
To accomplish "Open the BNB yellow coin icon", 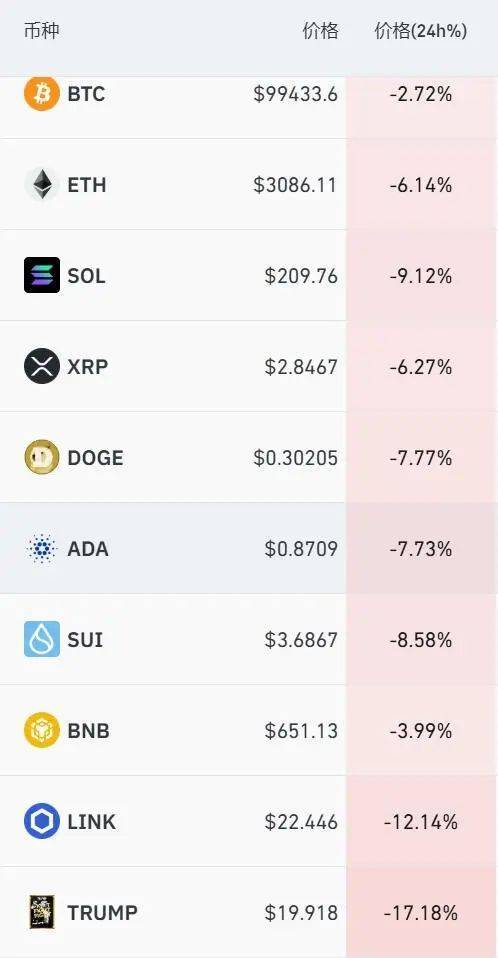I will (42, 730).
